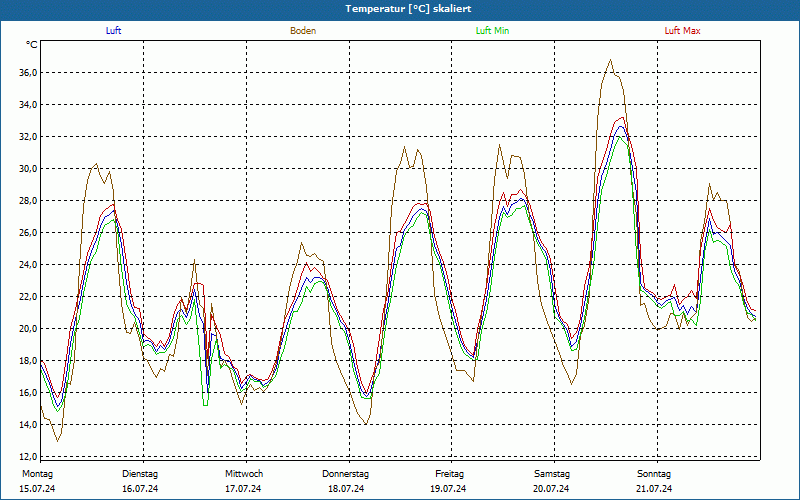The width and height of the screenshot is (800, 500).
Task: Click the 'Mittwoch' day label
Action: tap(244, 474)
